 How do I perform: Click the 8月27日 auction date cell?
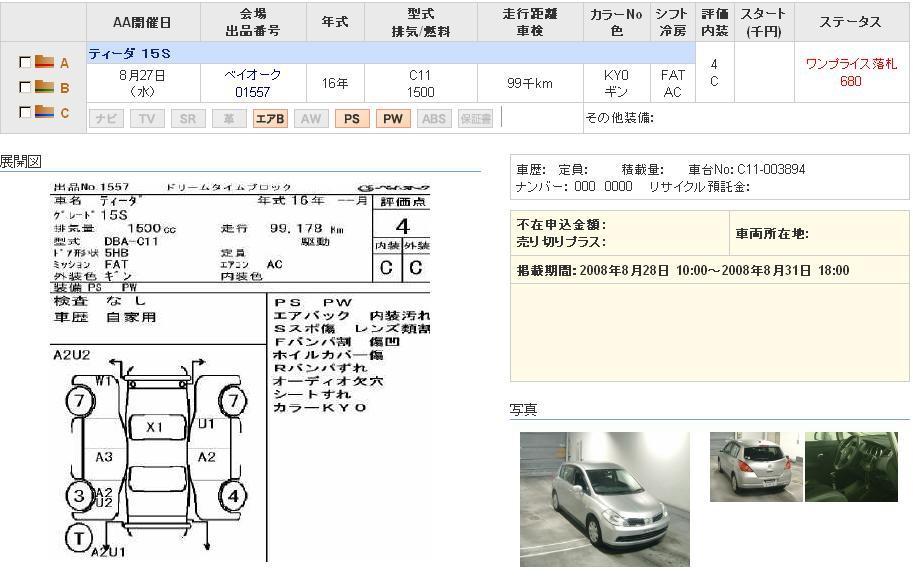pos(142,83)
